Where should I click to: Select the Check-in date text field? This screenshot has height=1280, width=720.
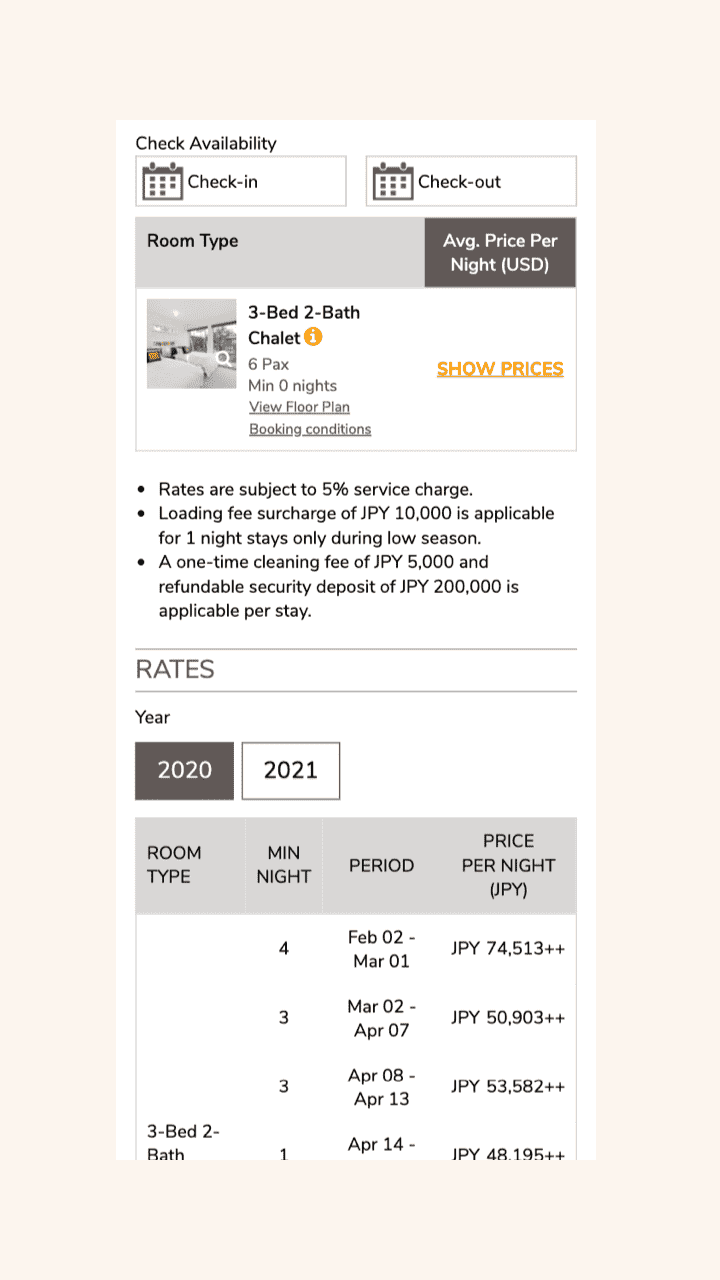point(241,181)
